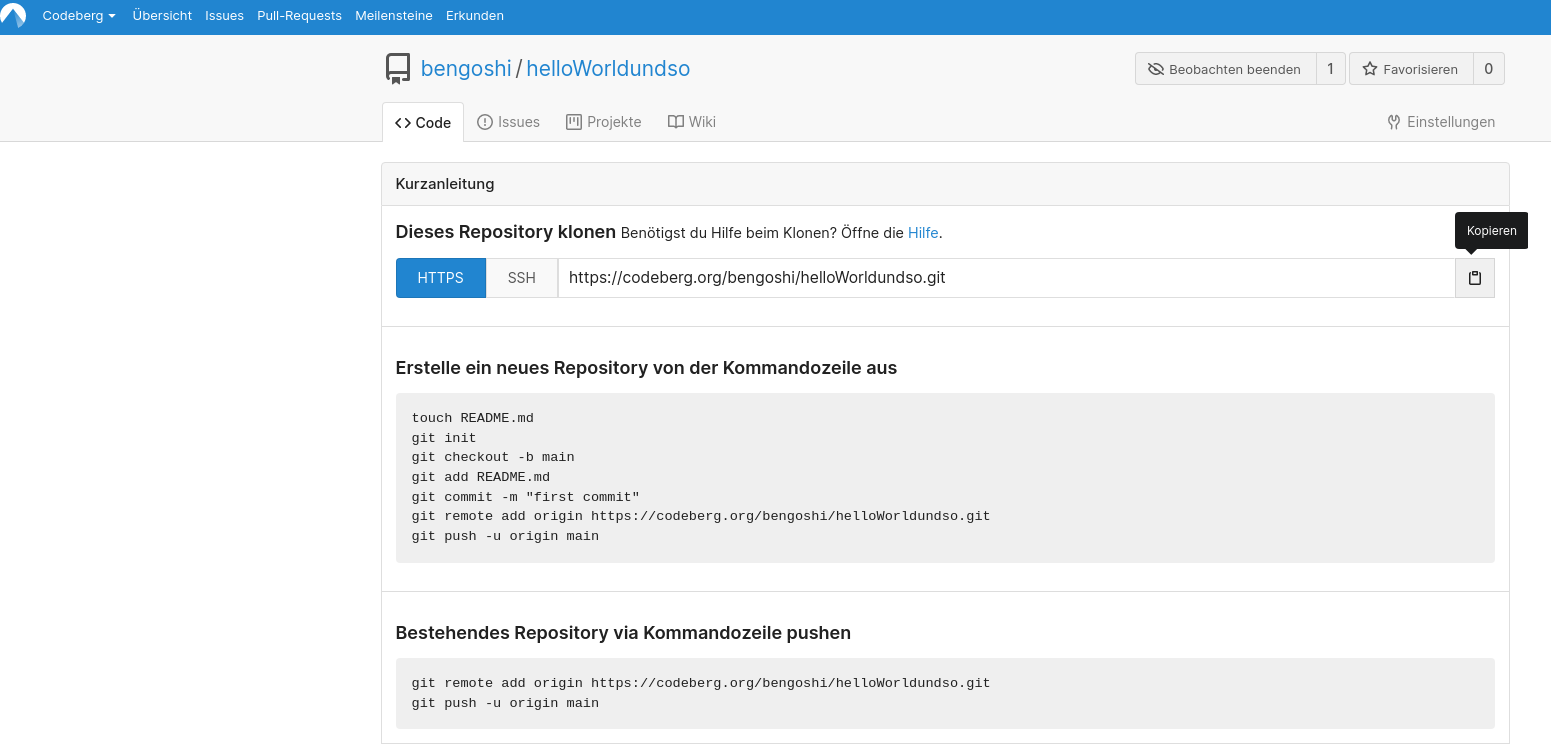This screenshot has width=1551, height=745.
Task: Star the repo with Favorisieren
Action: point(1411,69)
